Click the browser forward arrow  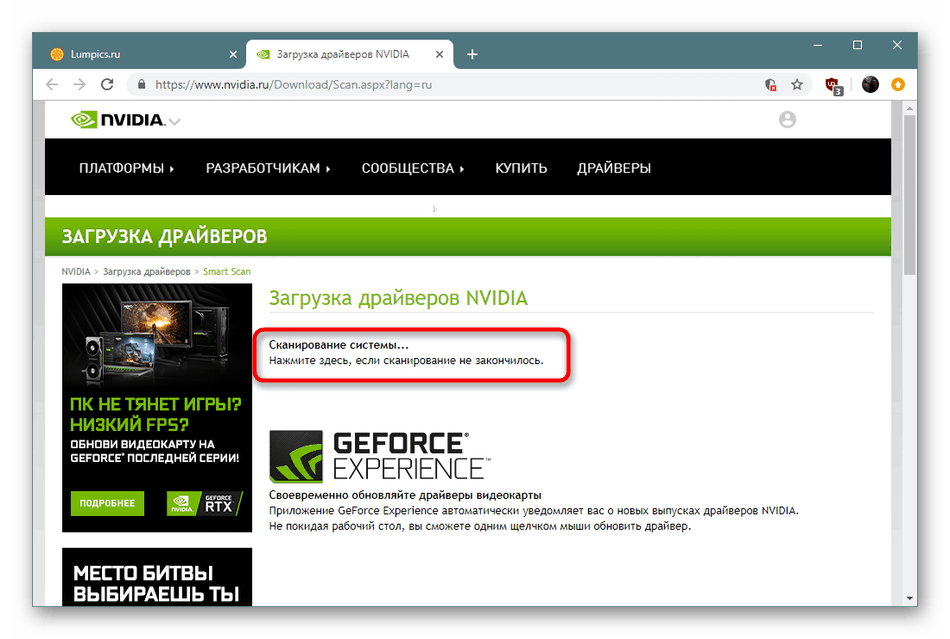[79, 85]
